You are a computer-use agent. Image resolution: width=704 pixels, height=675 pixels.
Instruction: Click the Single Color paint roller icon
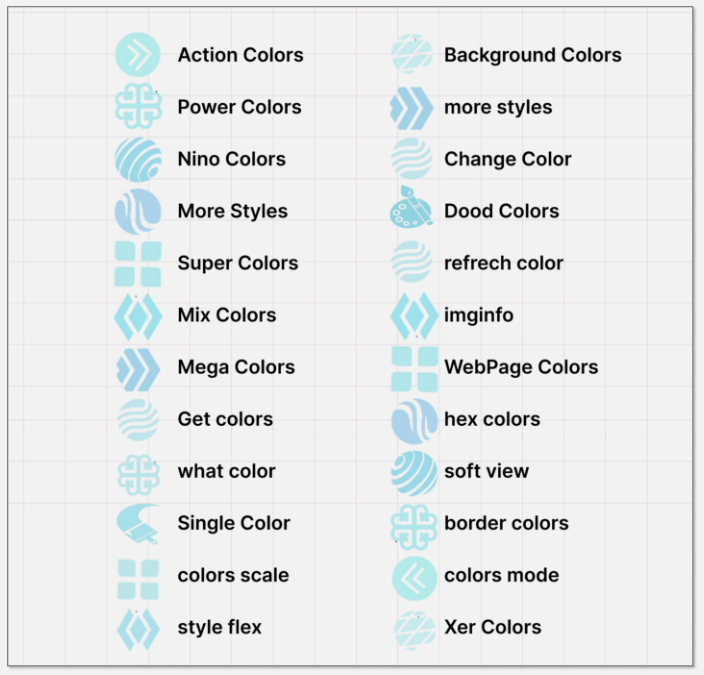tap(138, 523)
